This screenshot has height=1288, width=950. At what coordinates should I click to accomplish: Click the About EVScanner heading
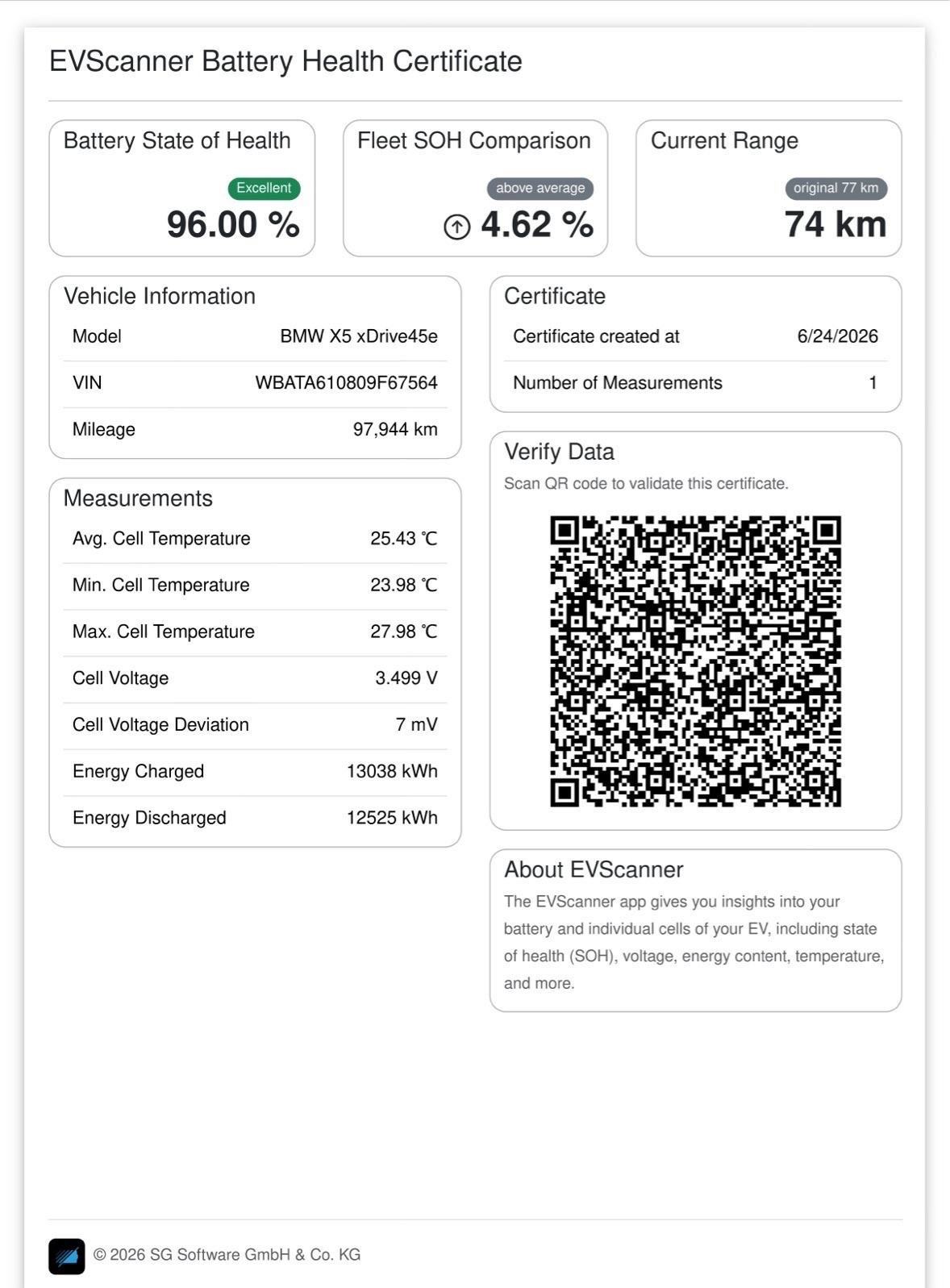coord(594,869)
